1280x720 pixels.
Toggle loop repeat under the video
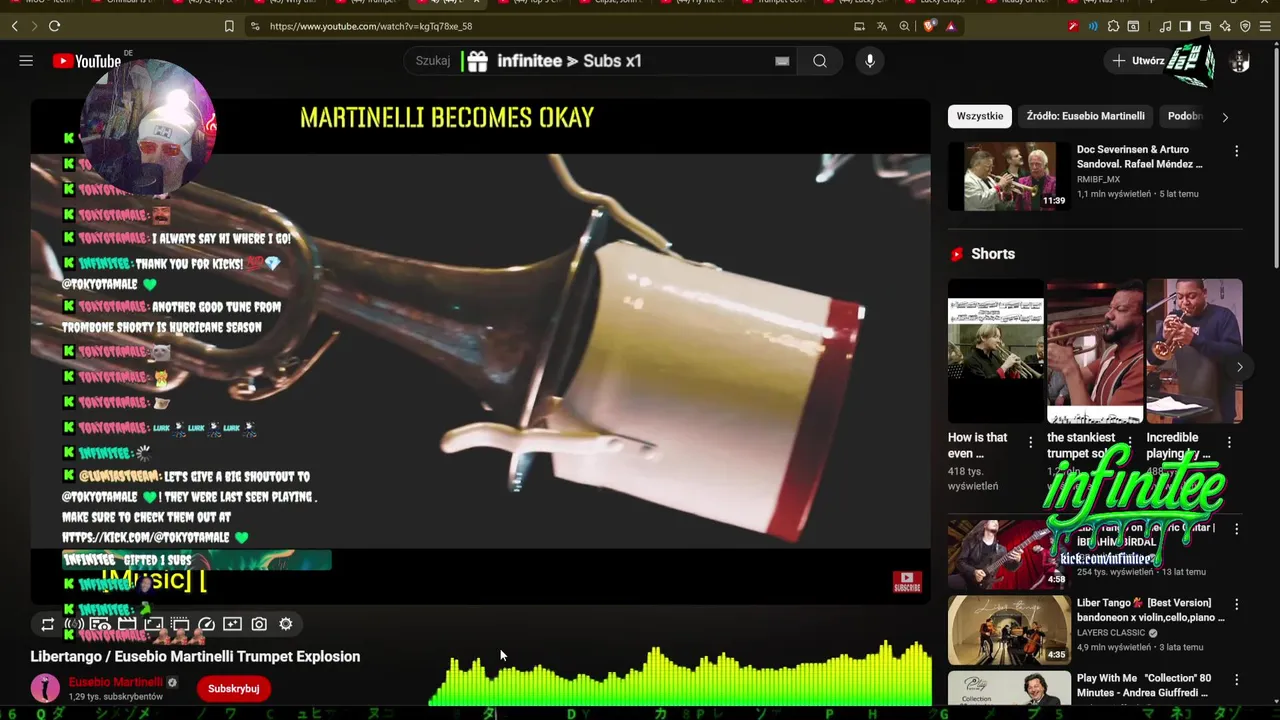coord(47,624)
